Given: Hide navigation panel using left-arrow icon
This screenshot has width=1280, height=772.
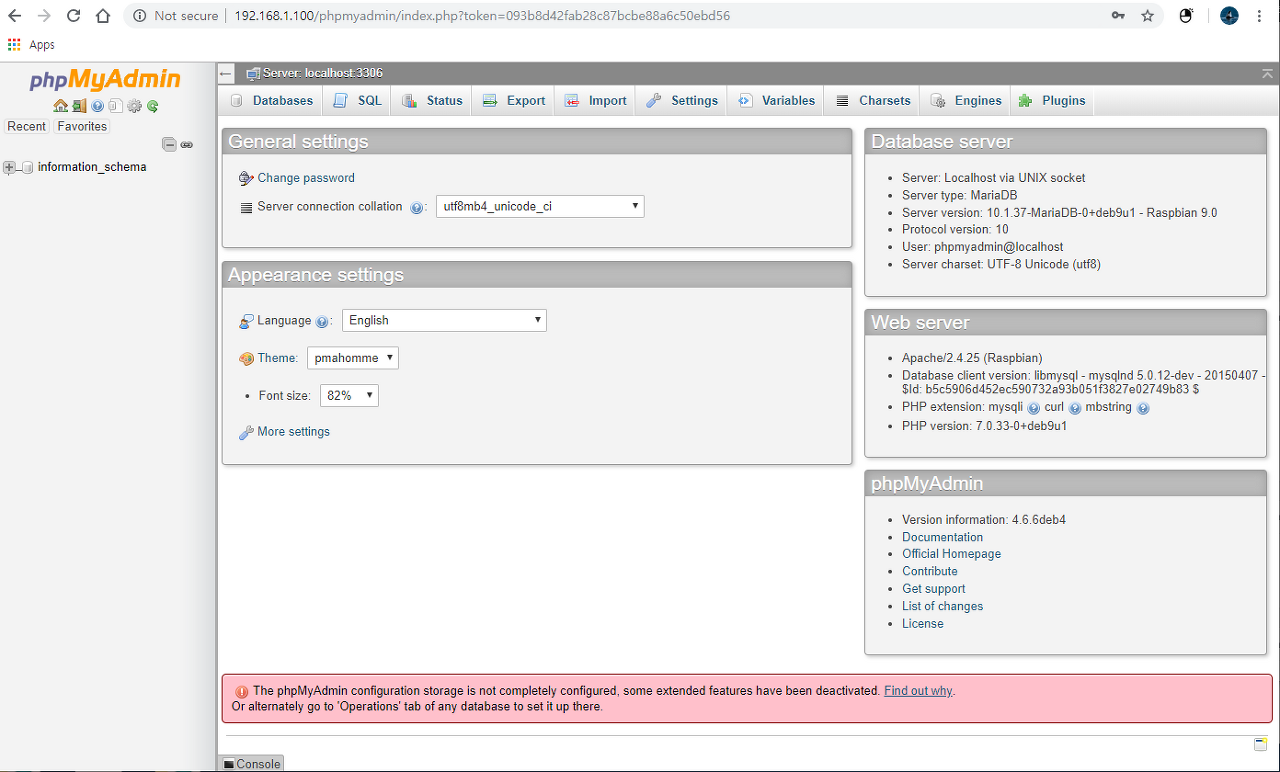Looking at the screenshot, I should click(x=227, y=74).
